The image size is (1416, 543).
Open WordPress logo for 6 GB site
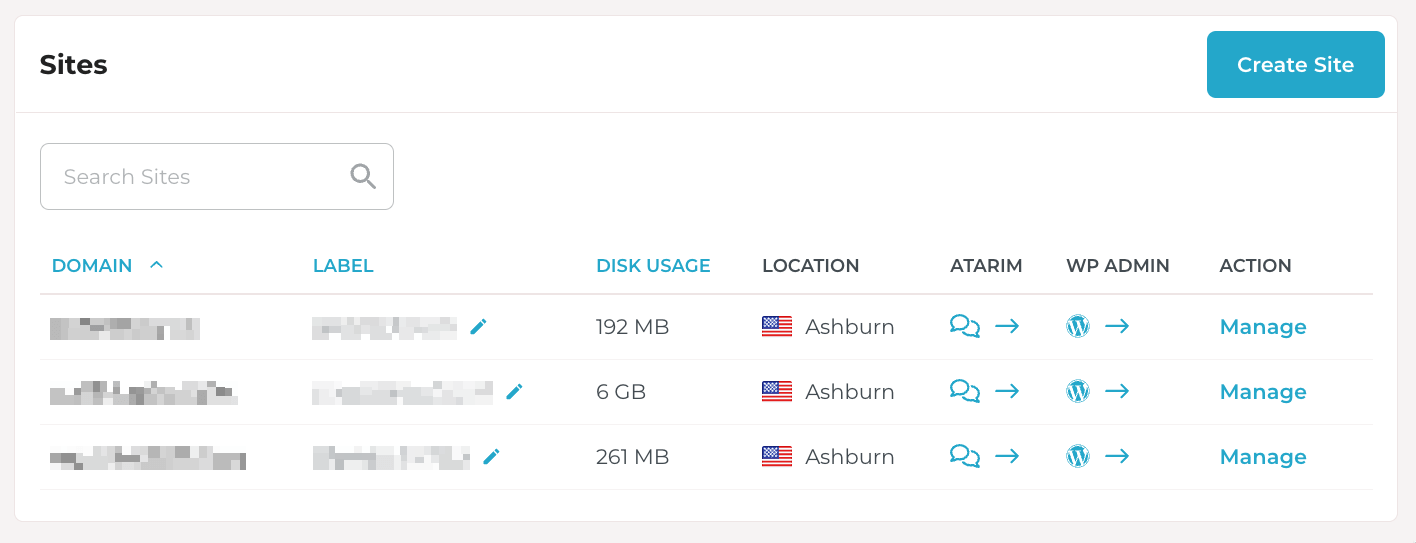point(1078,391)
